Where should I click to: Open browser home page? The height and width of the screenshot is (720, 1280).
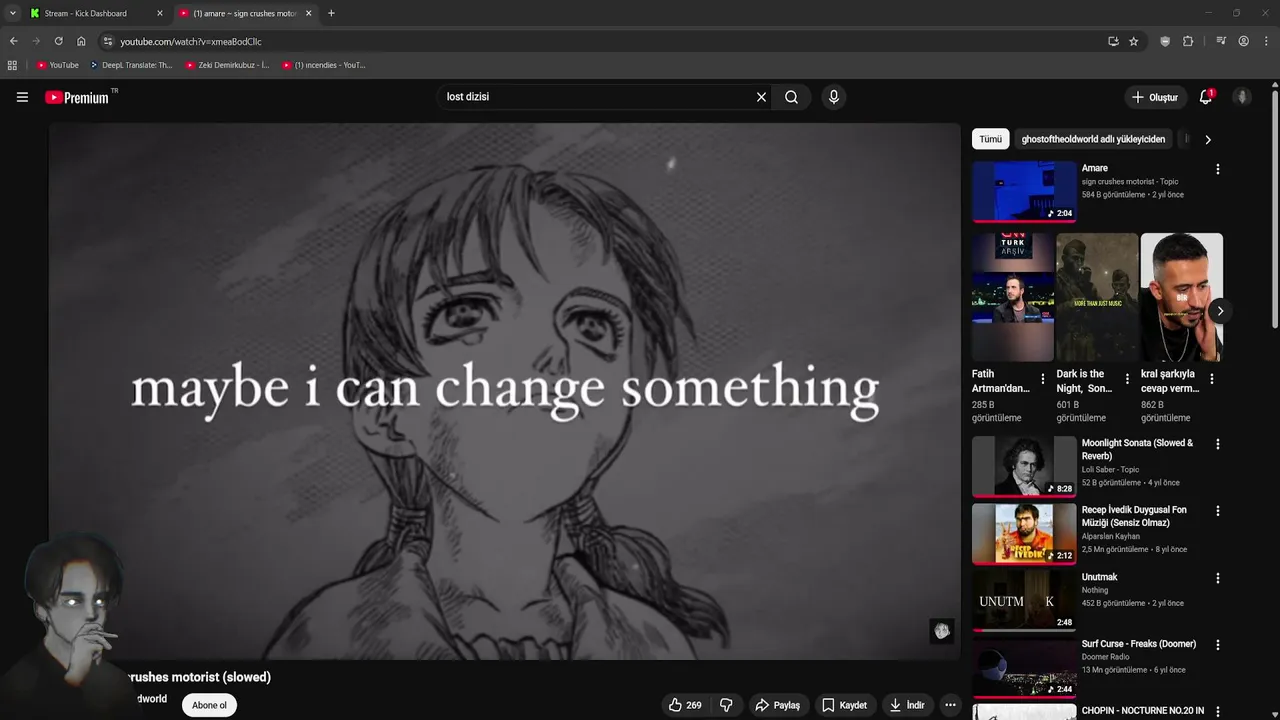(81, 41)
